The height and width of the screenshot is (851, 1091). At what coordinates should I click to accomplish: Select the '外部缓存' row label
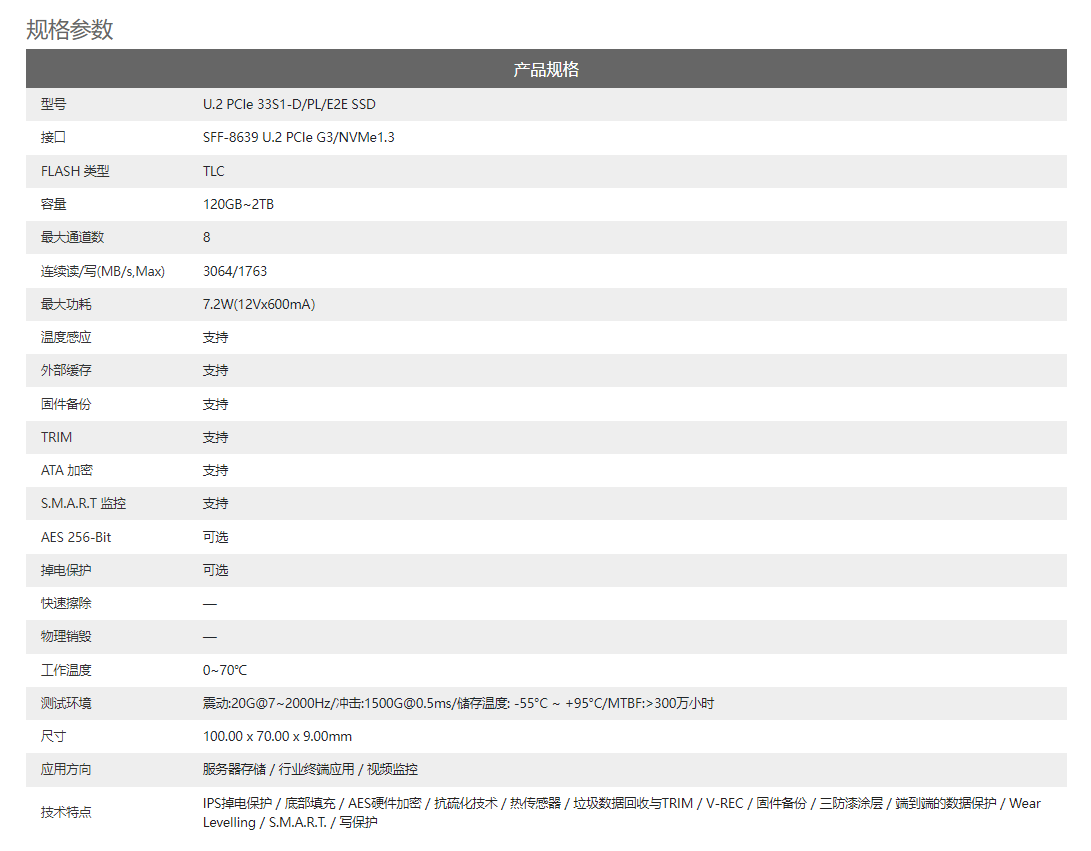[x=66, y=370]
